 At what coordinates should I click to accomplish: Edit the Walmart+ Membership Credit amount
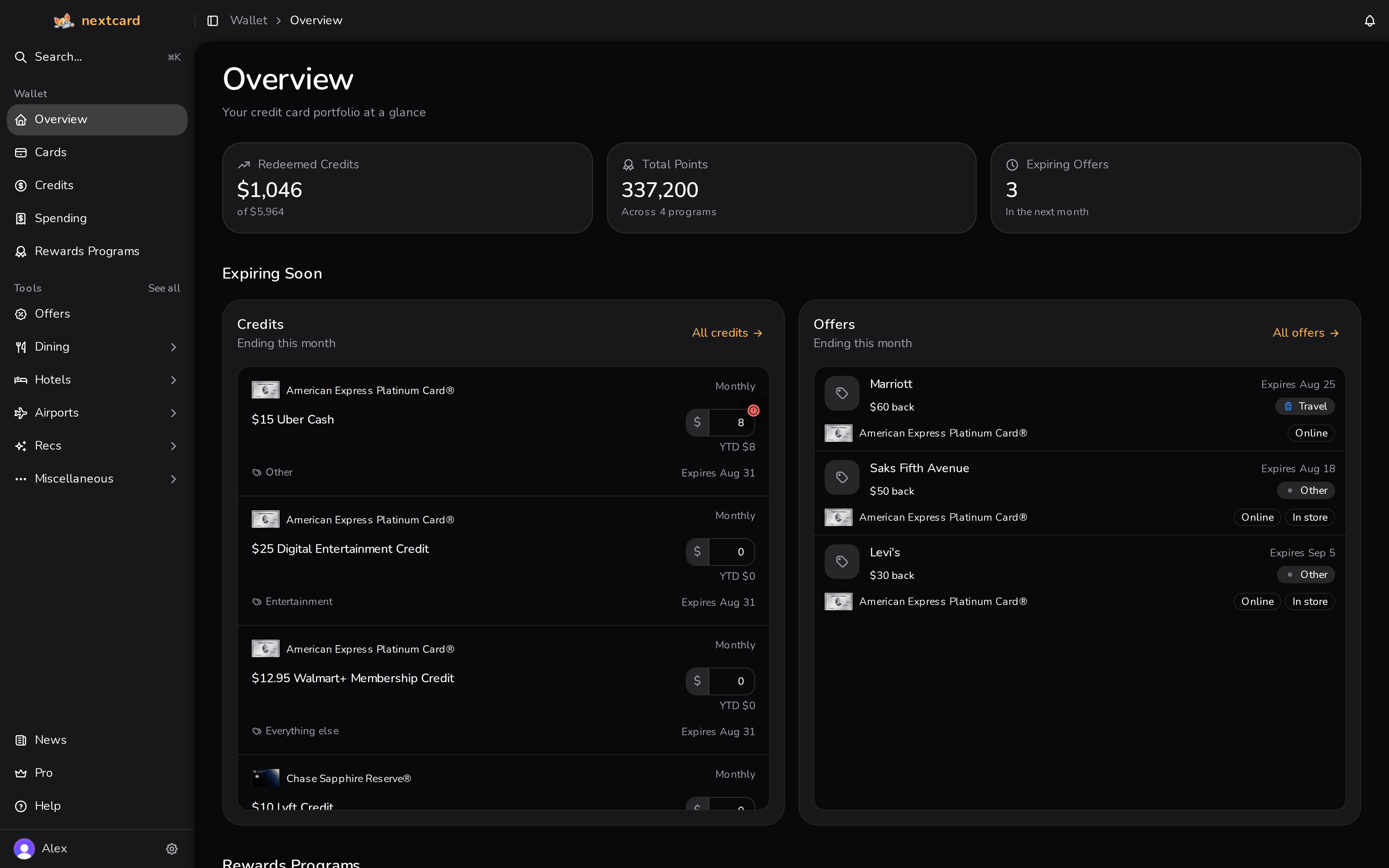[731, 681]
